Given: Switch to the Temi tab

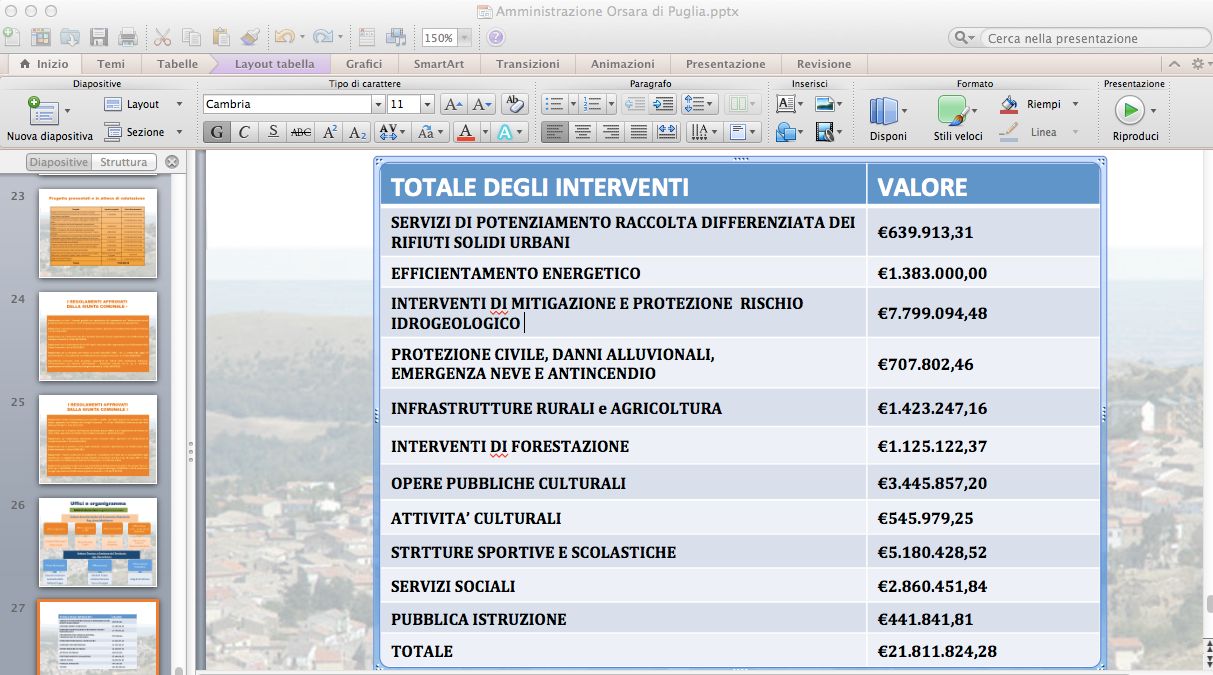Looking at the screenshot, I should coord(111,64).
